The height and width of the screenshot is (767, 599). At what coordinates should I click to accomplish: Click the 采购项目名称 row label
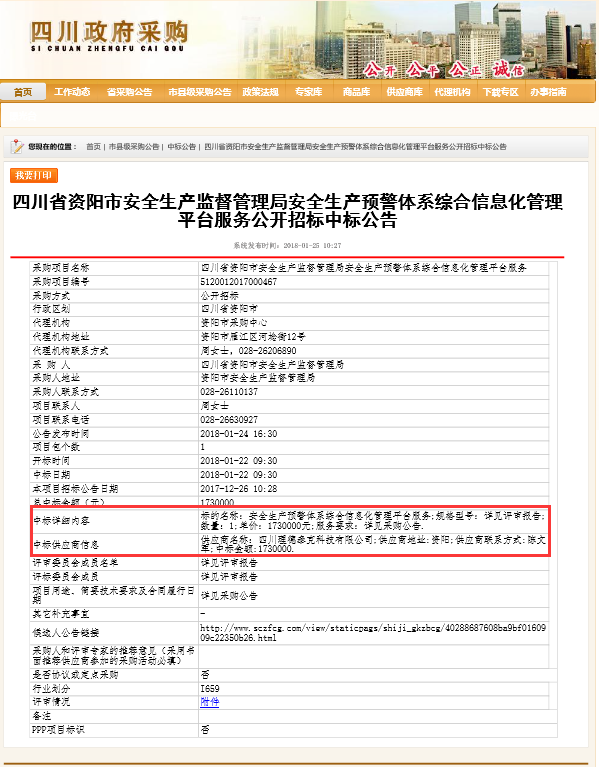[x=61, y=268]
